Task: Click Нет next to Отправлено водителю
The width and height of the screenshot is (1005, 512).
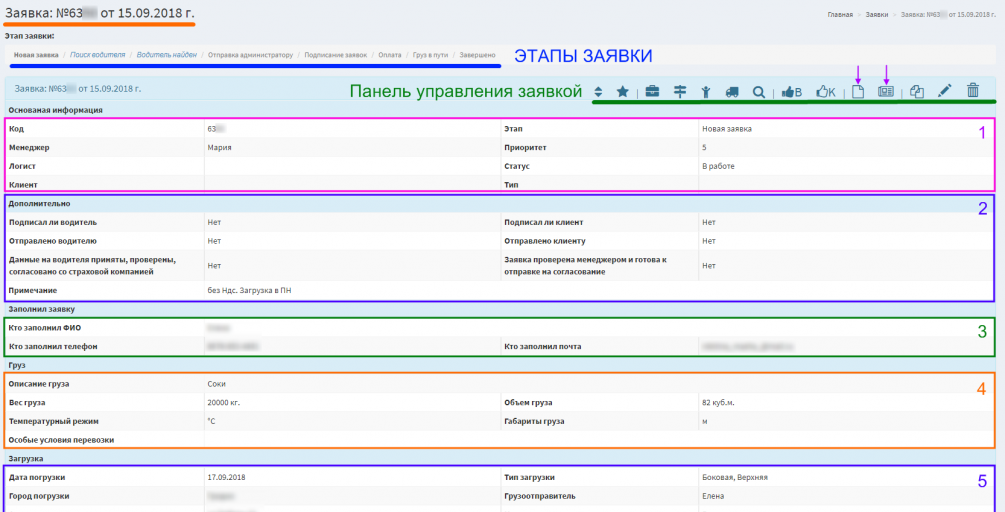Action: pyautogui.click(x=214, y=241)
